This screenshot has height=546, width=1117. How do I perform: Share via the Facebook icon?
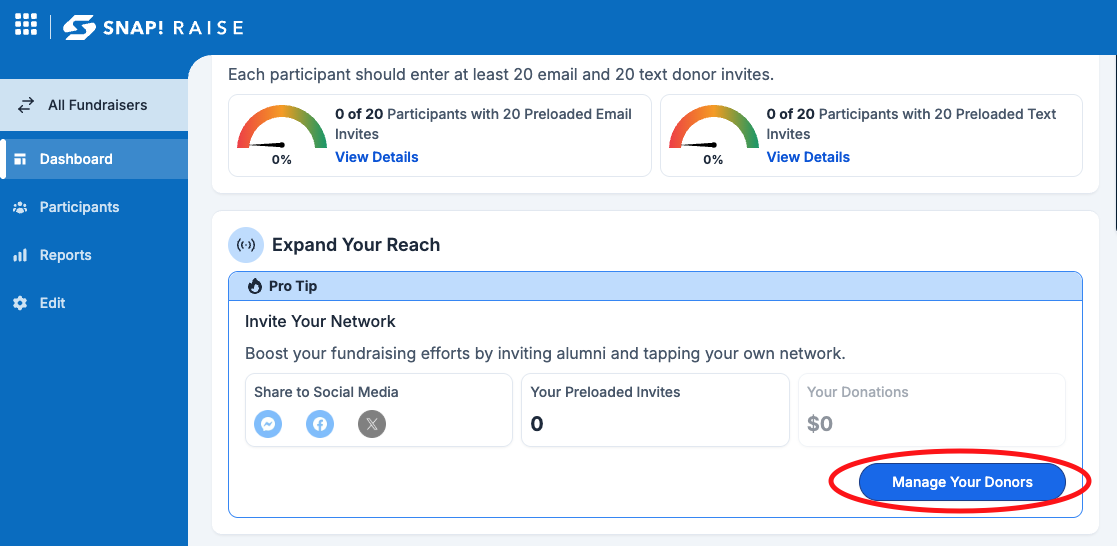tap(320, 425)
